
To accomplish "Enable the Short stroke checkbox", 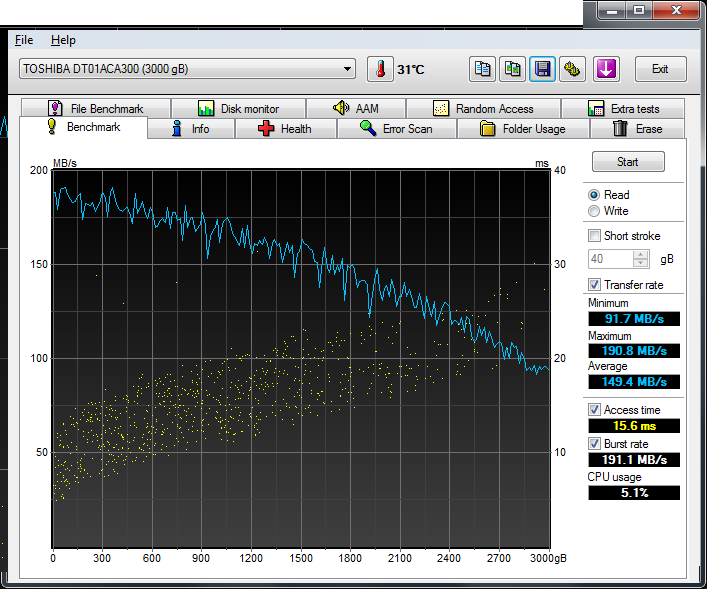I will 595,236.
